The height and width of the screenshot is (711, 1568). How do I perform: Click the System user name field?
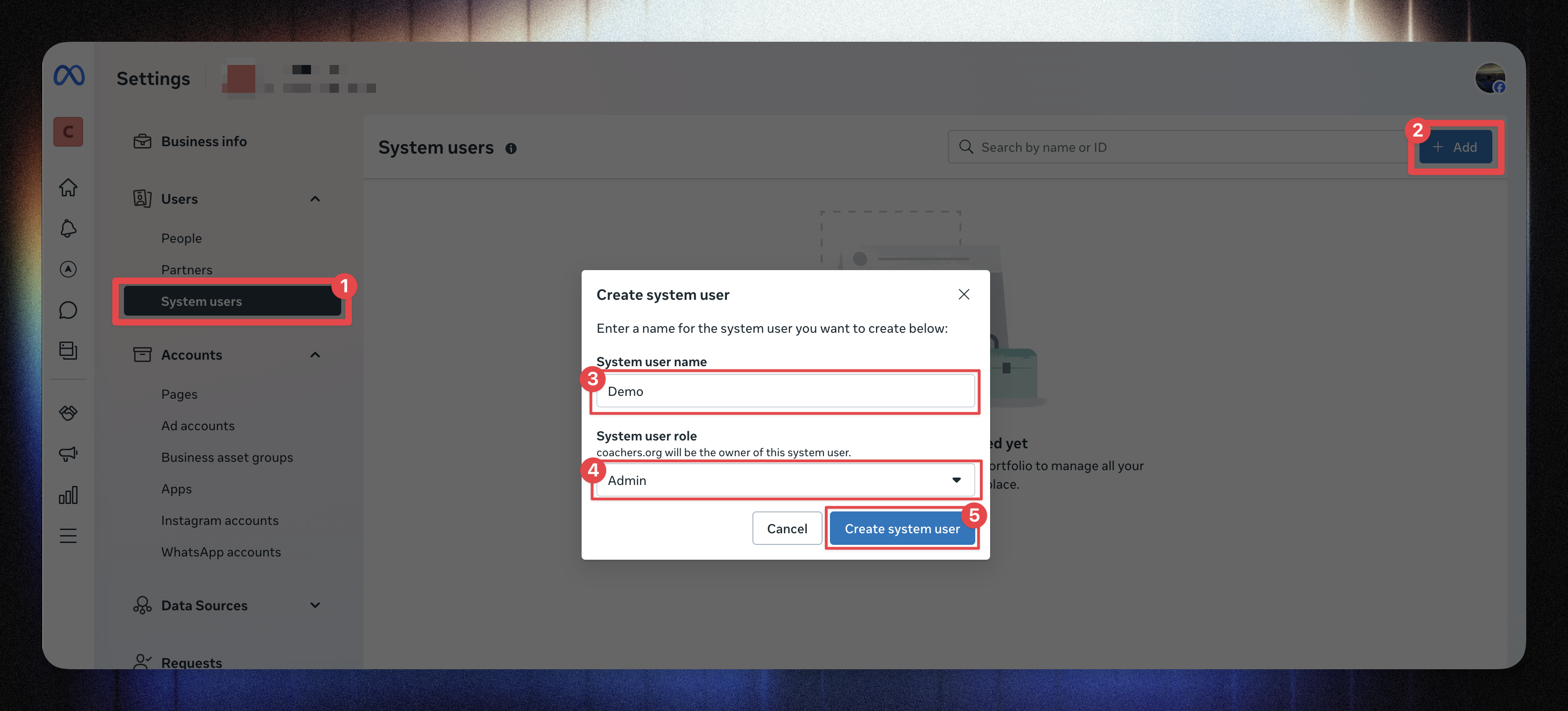(x=785, y=391)
